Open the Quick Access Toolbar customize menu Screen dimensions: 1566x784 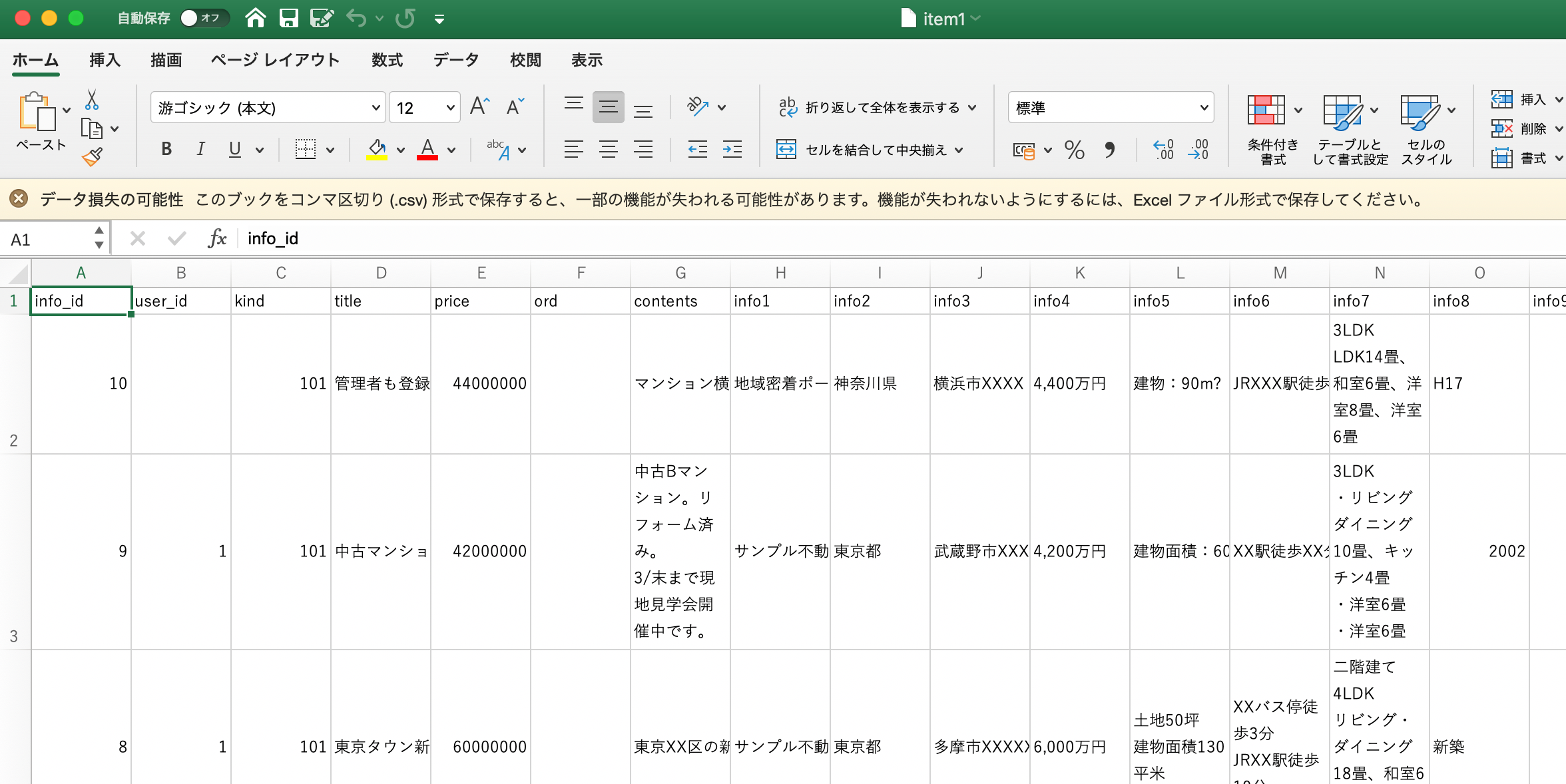(x=439, y=19)
